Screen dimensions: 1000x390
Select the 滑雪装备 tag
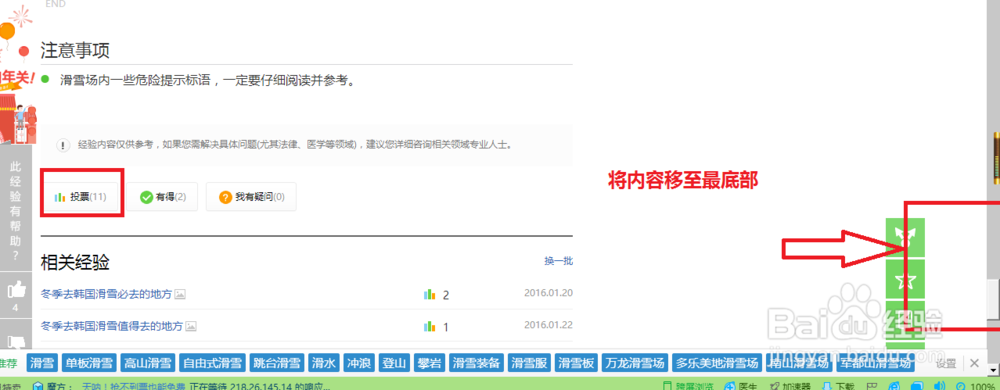[x=477, y=364]
